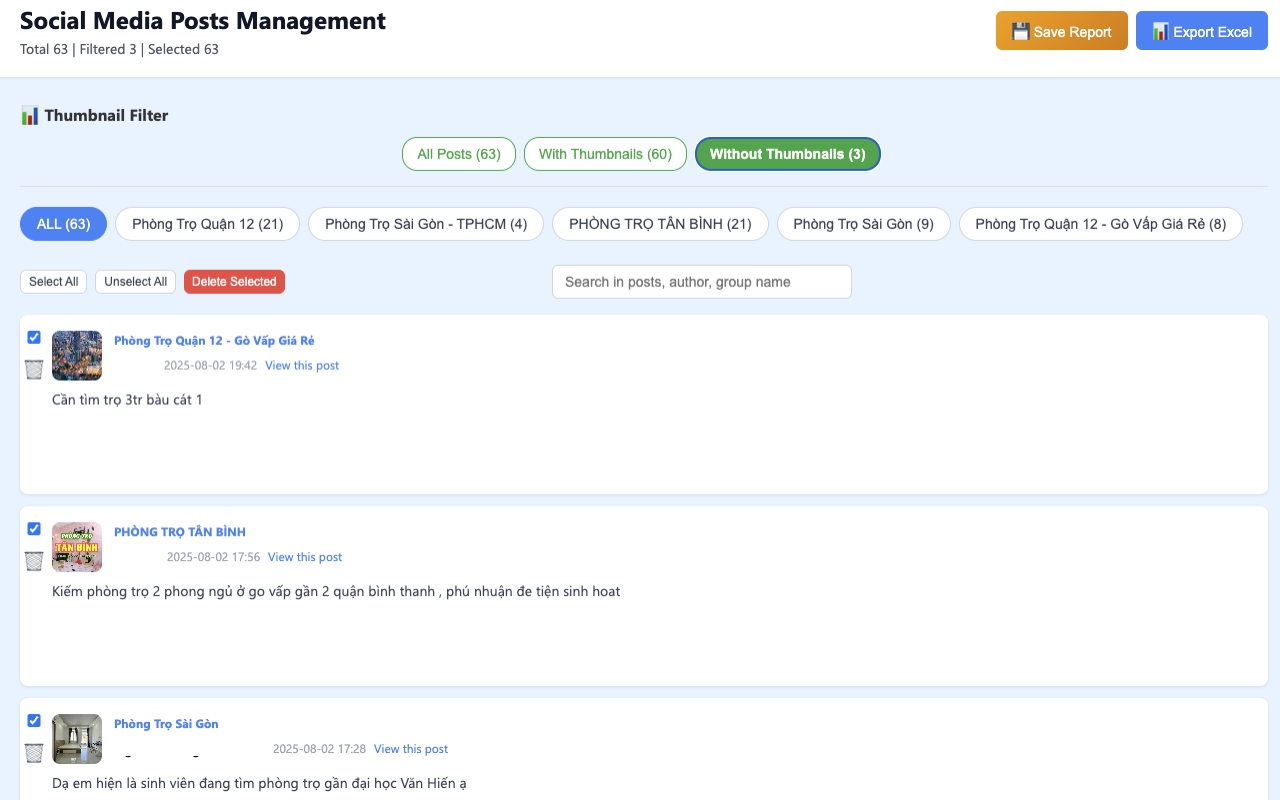Click the PHÒNG TRỌ TÂN BÌNH group avatar
Viewport: 1280px width, 800px height.
pos(77,547)
